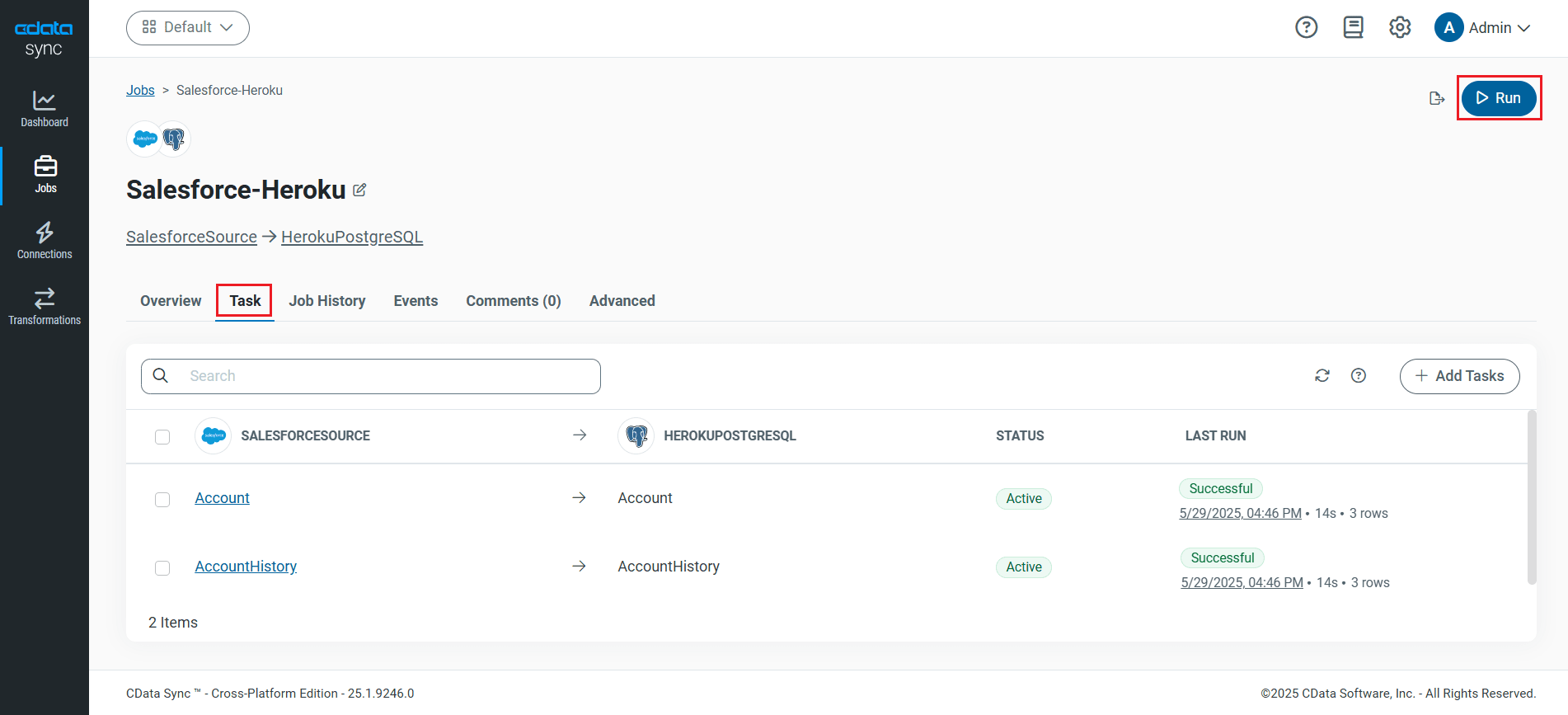The height and width of the screenshot is (715, 1568).
Task: Open the Admin user menu
Action: (1483, 28)
